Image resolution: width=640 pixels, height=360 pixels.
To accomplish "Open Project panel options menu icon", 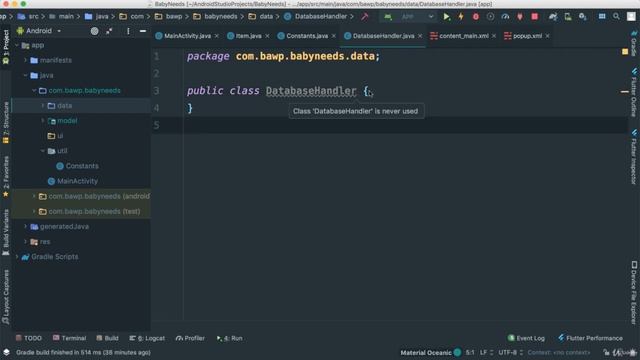I will click(x=128, y=31).
